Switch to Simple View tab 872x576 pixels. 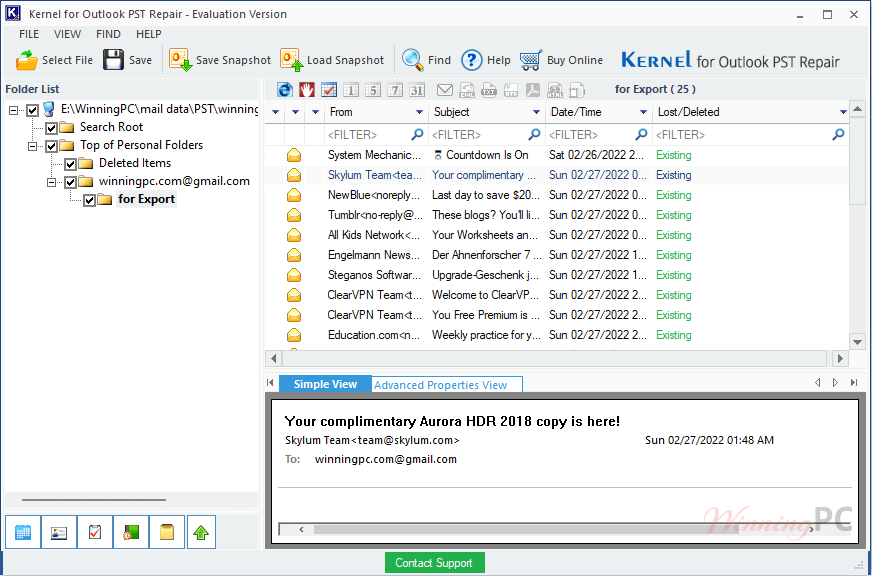click(325, 384)
